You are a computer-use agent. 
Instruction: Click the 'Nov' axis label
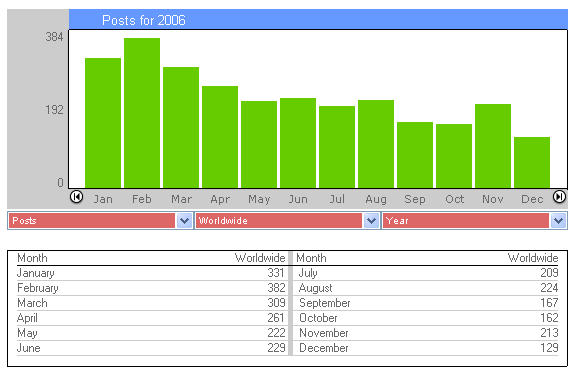coord(493,199)
